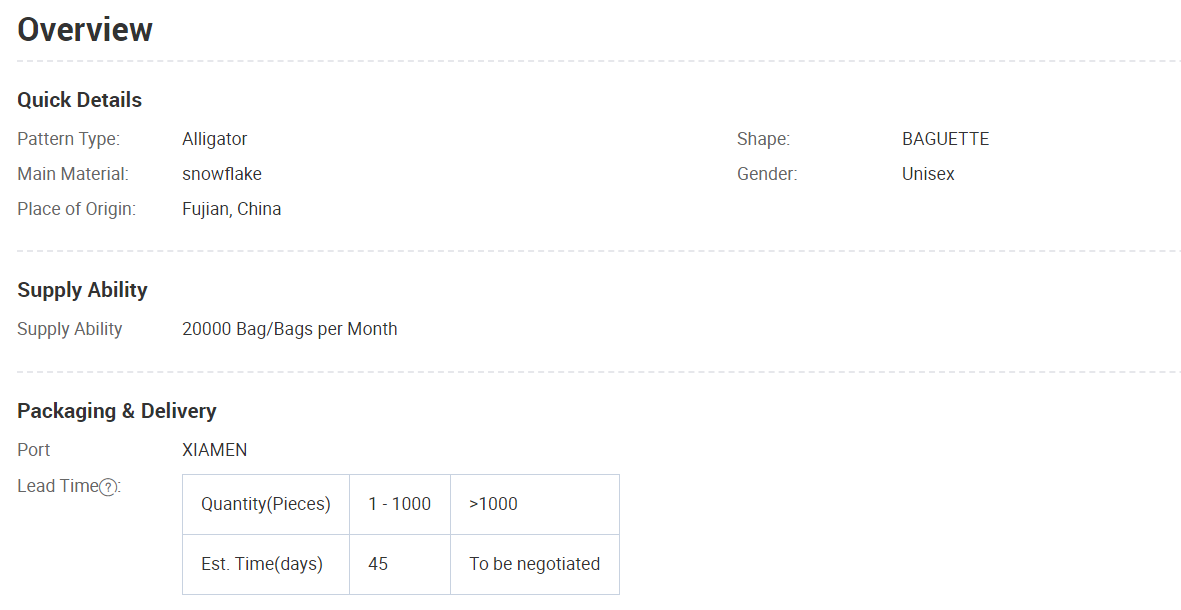
Task: Click the Pattern Type label
Action: tap(69, 139)
